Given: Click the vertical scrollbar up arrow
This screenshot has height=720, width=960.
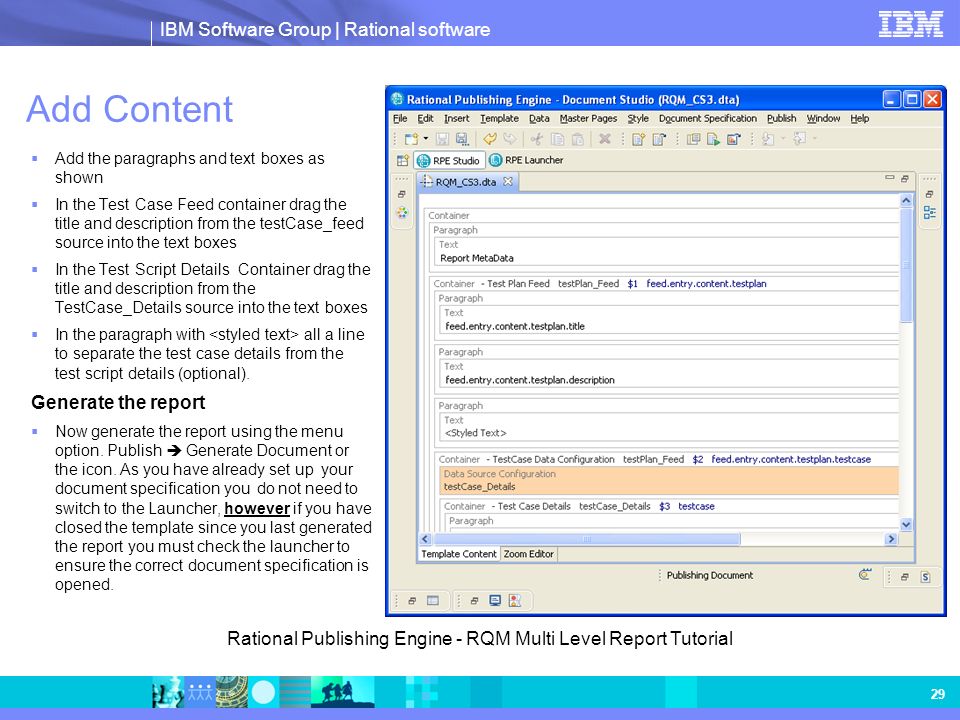Looking at the screenshot, I should pos(906,201).
